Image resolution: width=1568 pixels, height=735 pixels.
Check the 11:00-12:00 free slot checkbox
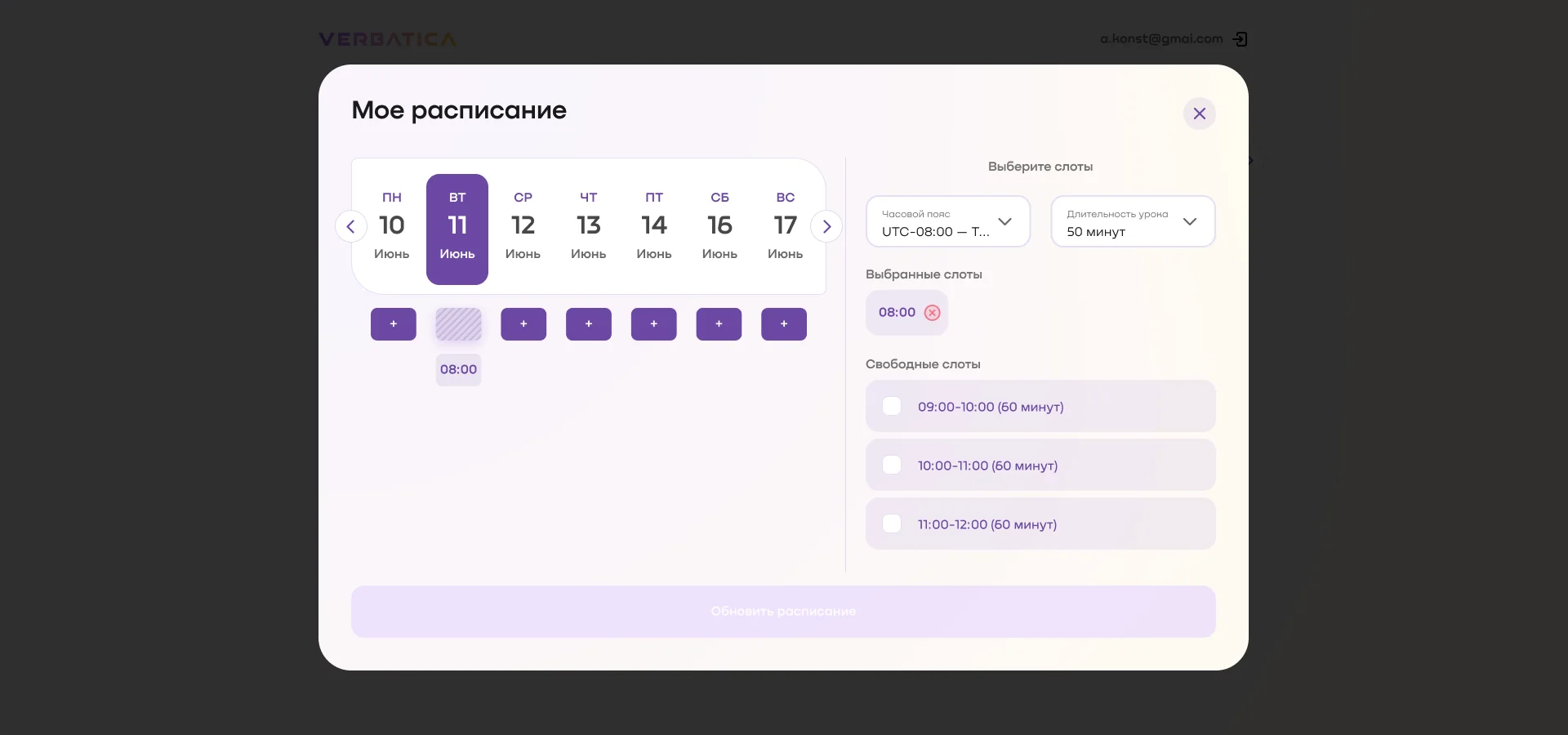click(892, 523)
